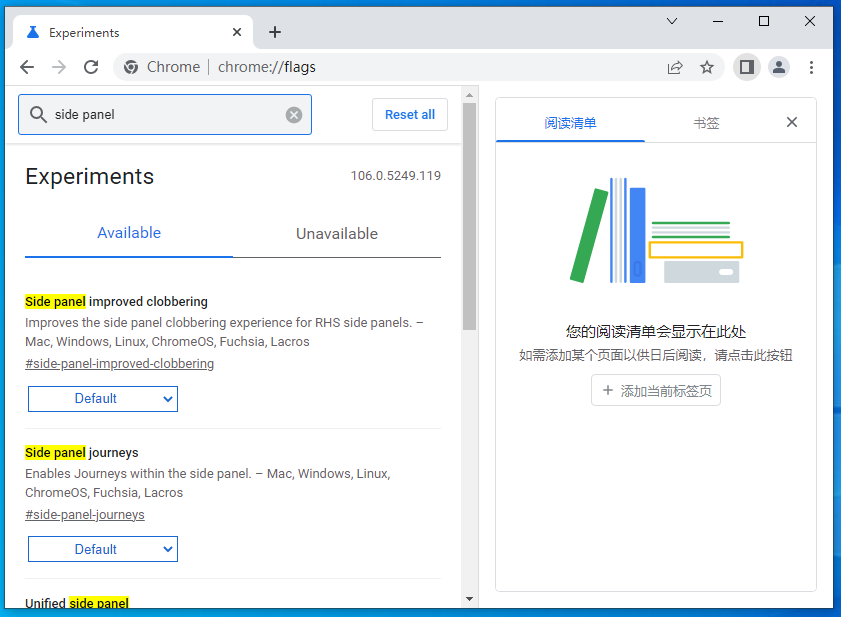Open dropdown for Side panel improved clobbering

pos(103,399)
